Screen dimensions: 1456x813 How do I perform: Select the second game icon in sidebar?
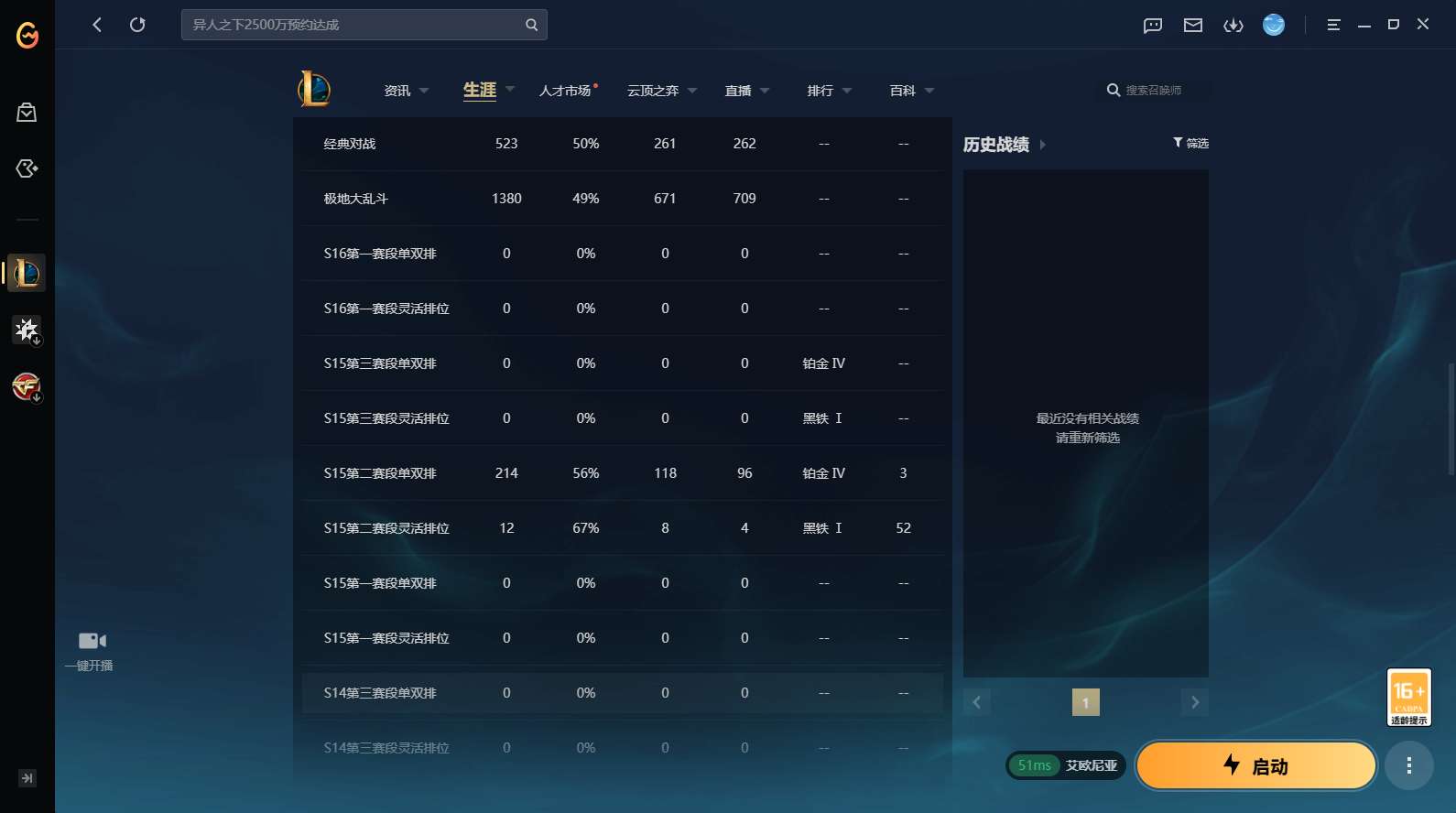(27, 330)
